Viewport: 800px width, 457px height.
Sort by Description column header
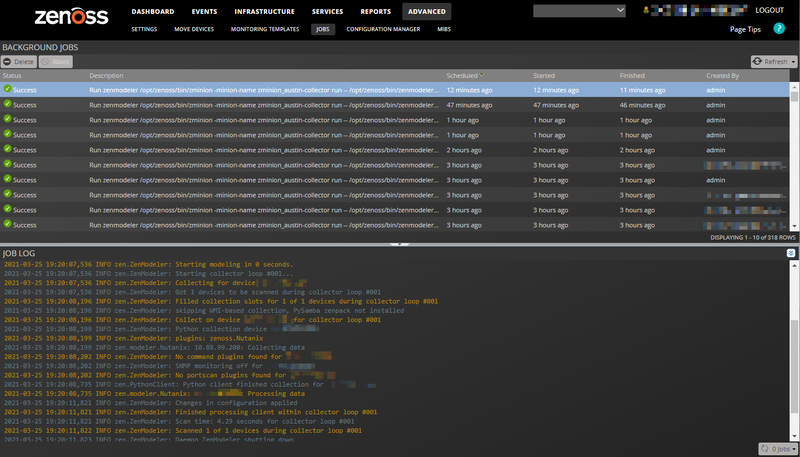pyautogui.click(x=106, y=75)
